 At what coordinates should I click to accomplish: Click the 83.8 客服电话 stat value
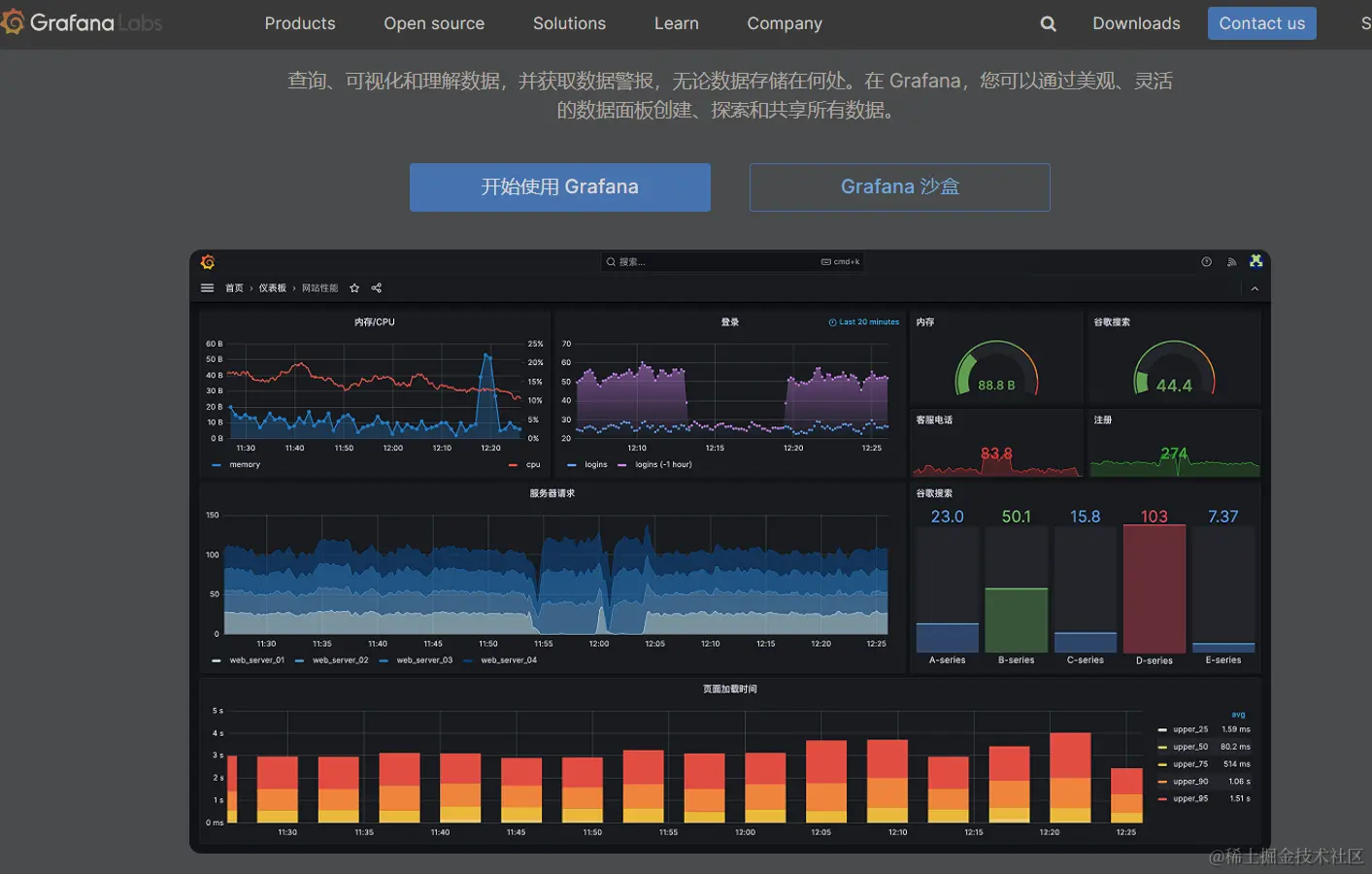coord(996,454)
